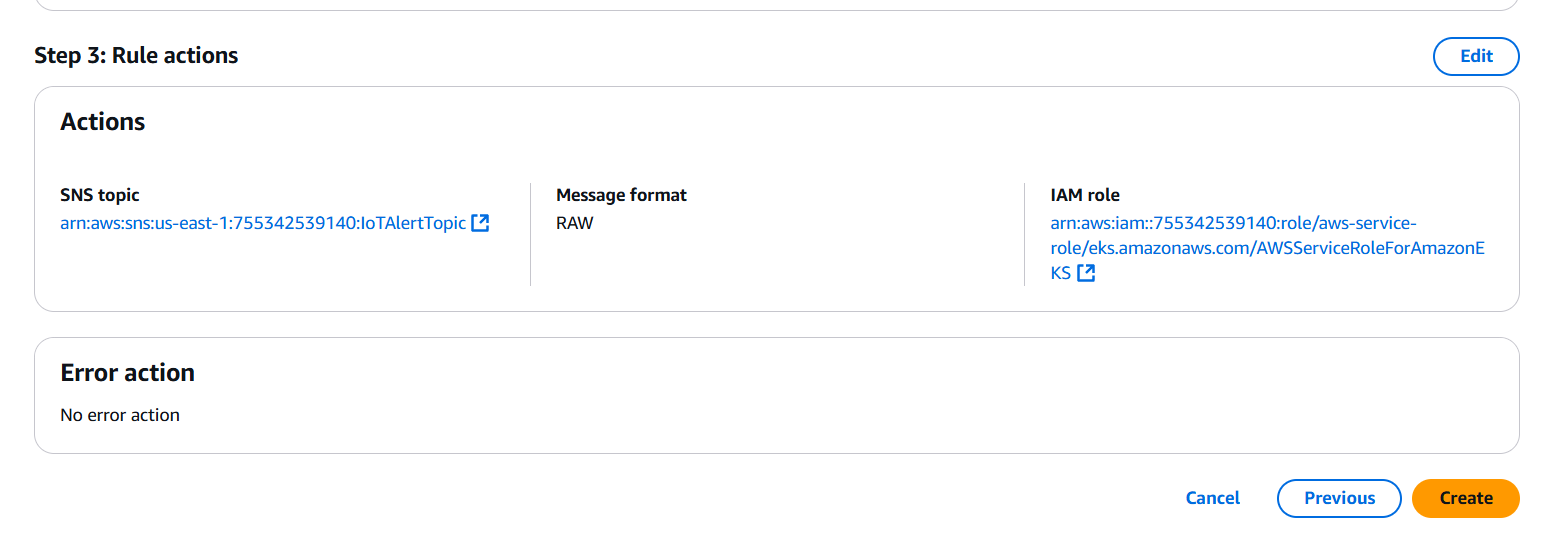
Task: Create the rule with the Create button
Action: click(x=1466, y=498)
